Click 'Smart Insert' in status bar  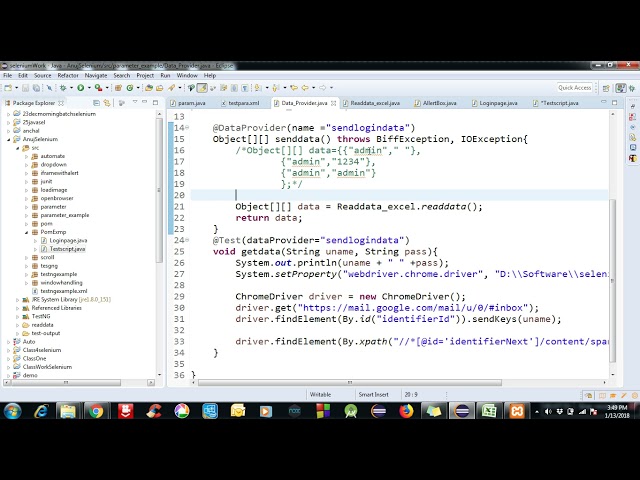pos(373,395)
